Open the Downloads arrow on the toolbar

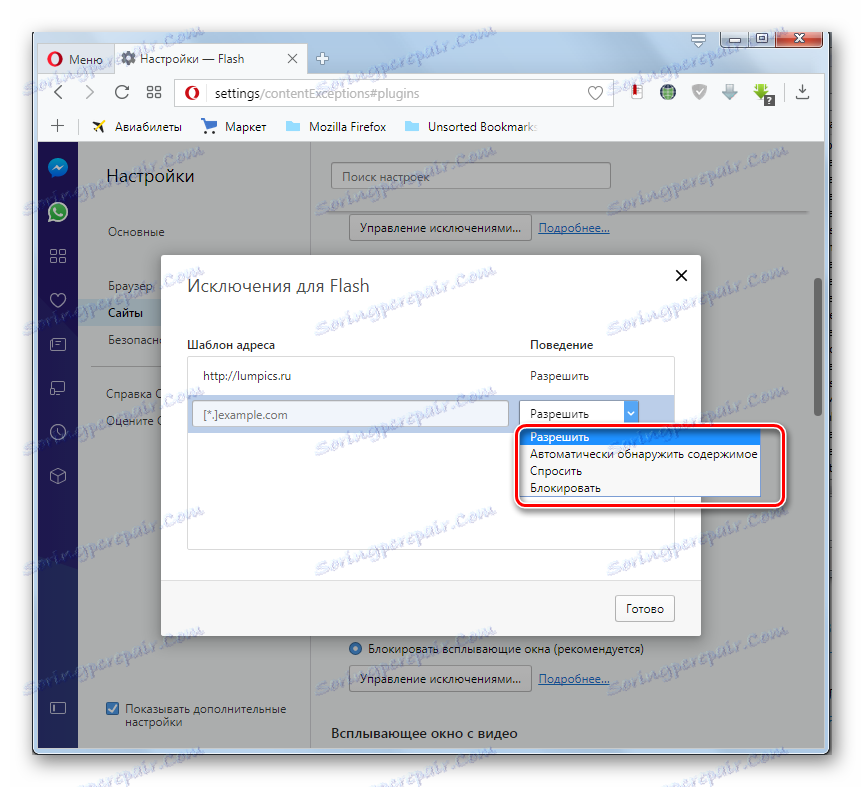click(x=802, y=92)
